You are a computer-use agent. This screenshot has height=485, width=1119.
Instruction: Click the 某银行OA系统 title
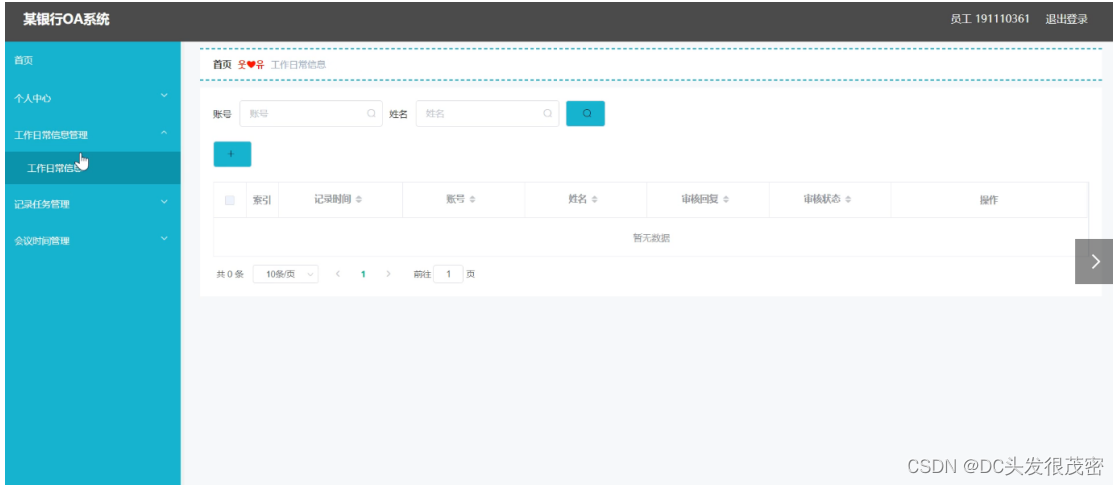pyautogui.click(x=66, y=19)
